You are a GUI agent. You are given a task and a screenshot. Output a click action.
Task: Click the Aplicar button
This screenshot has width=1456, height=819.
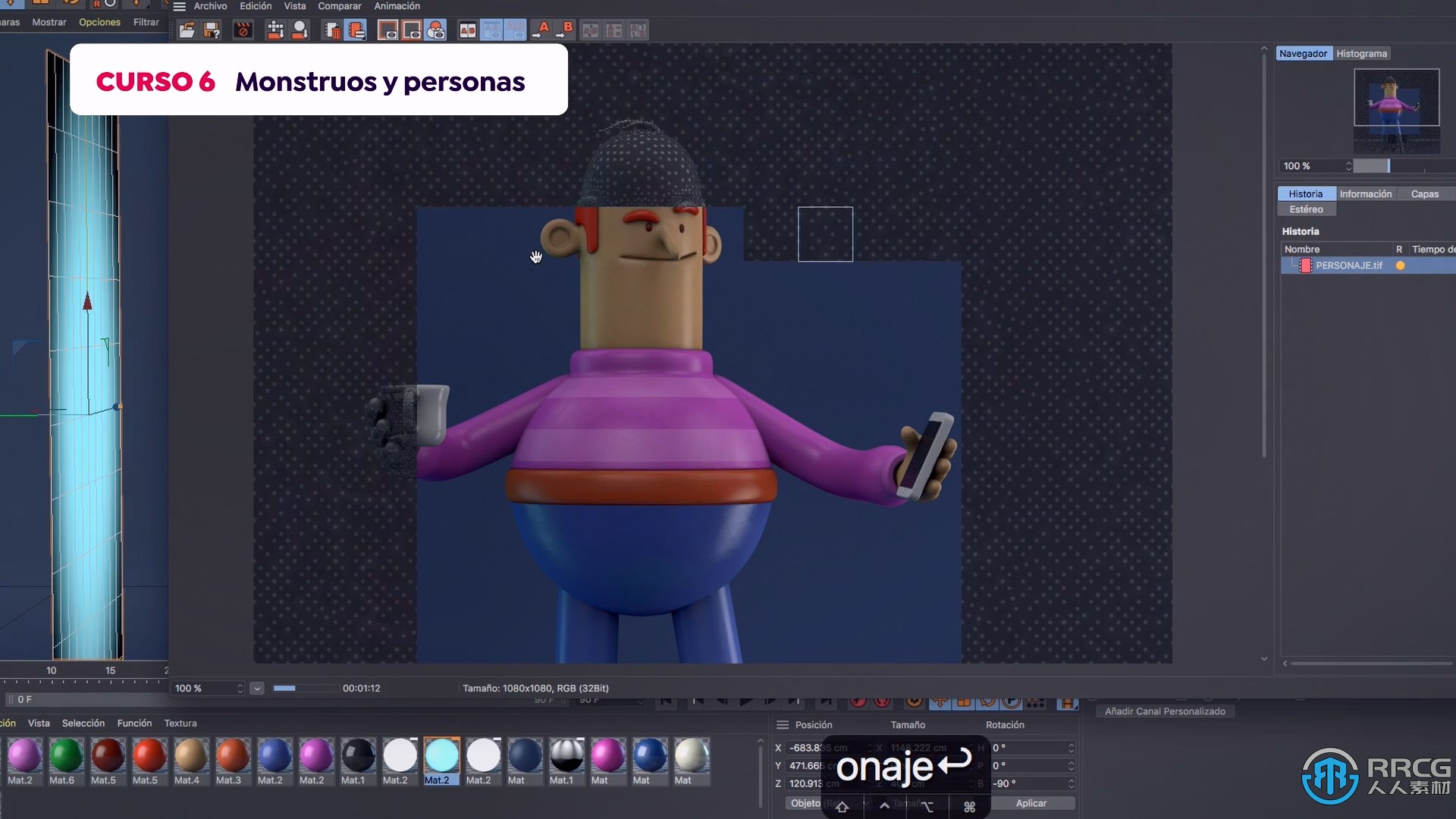click(x=1031, y=803)
